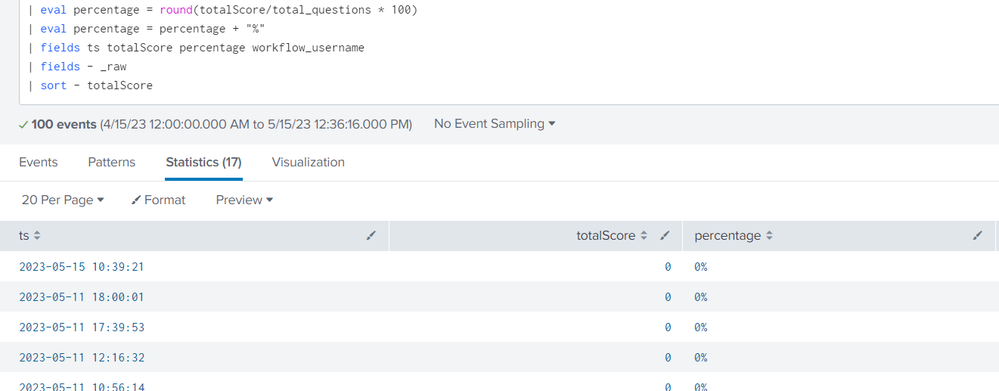Click timestamp 2023-05-11 12:16:32
999x391 pixels.
click(x=82, y=358)
